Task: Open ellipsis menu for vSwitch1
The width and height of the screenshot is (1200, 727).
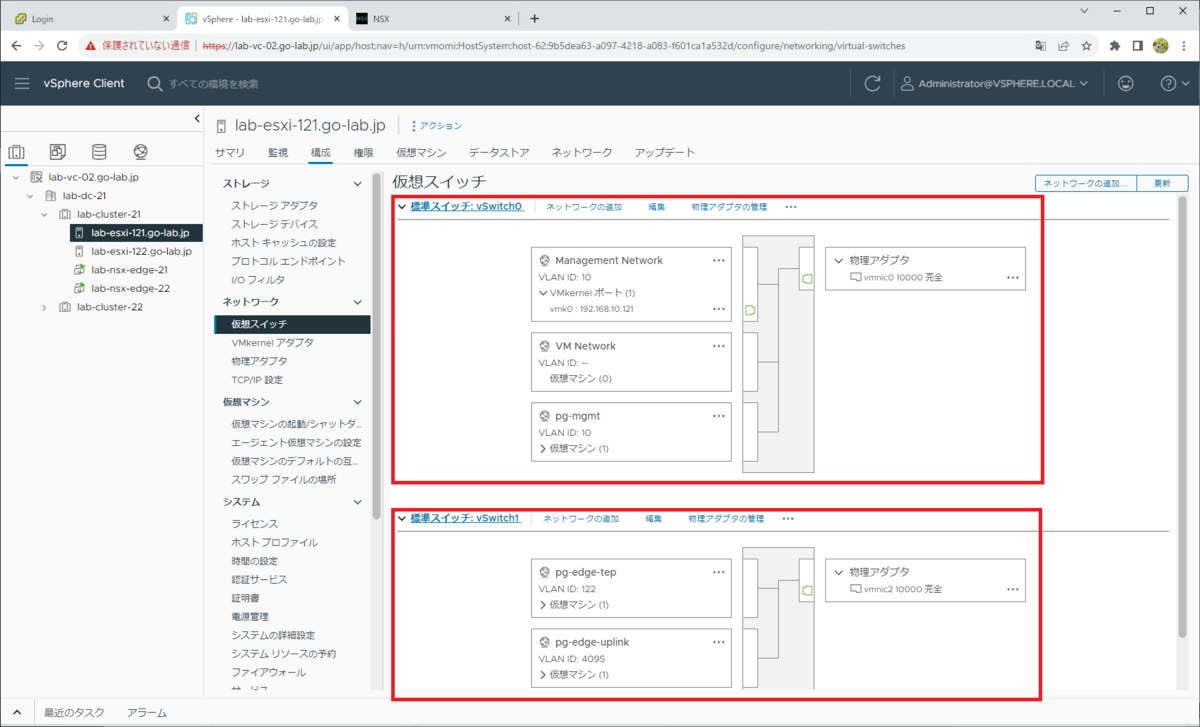Action: [788, 519]
